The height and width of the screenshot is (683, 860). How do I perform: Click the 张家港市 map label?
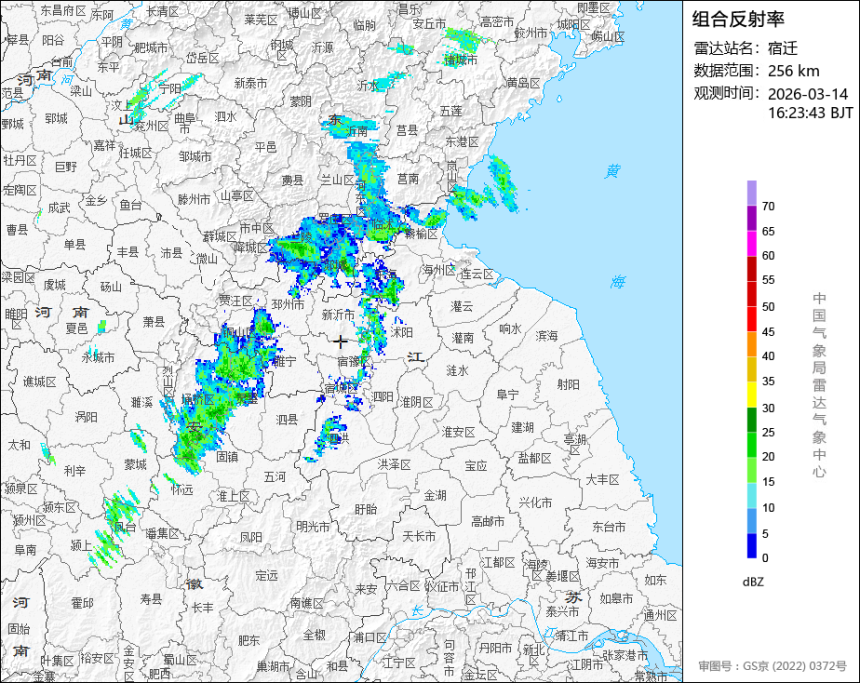[x=625, y=655]
